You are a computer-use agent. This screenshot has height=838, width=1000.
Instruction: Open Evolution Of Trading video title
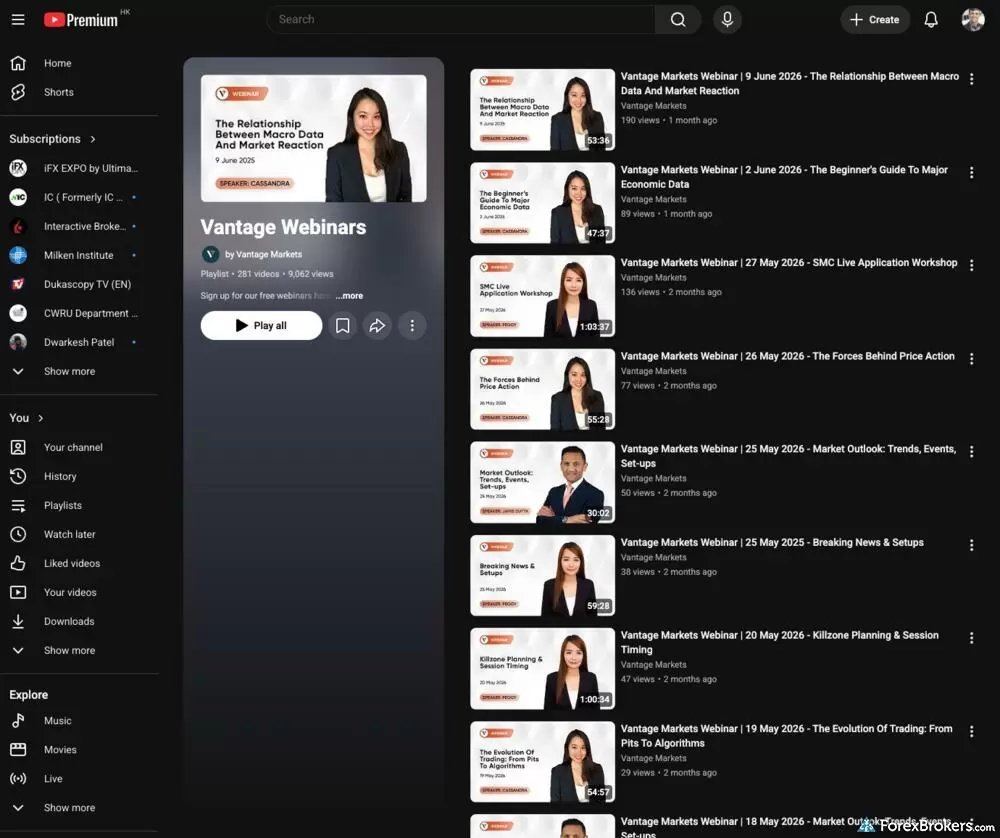click(786, 736)
